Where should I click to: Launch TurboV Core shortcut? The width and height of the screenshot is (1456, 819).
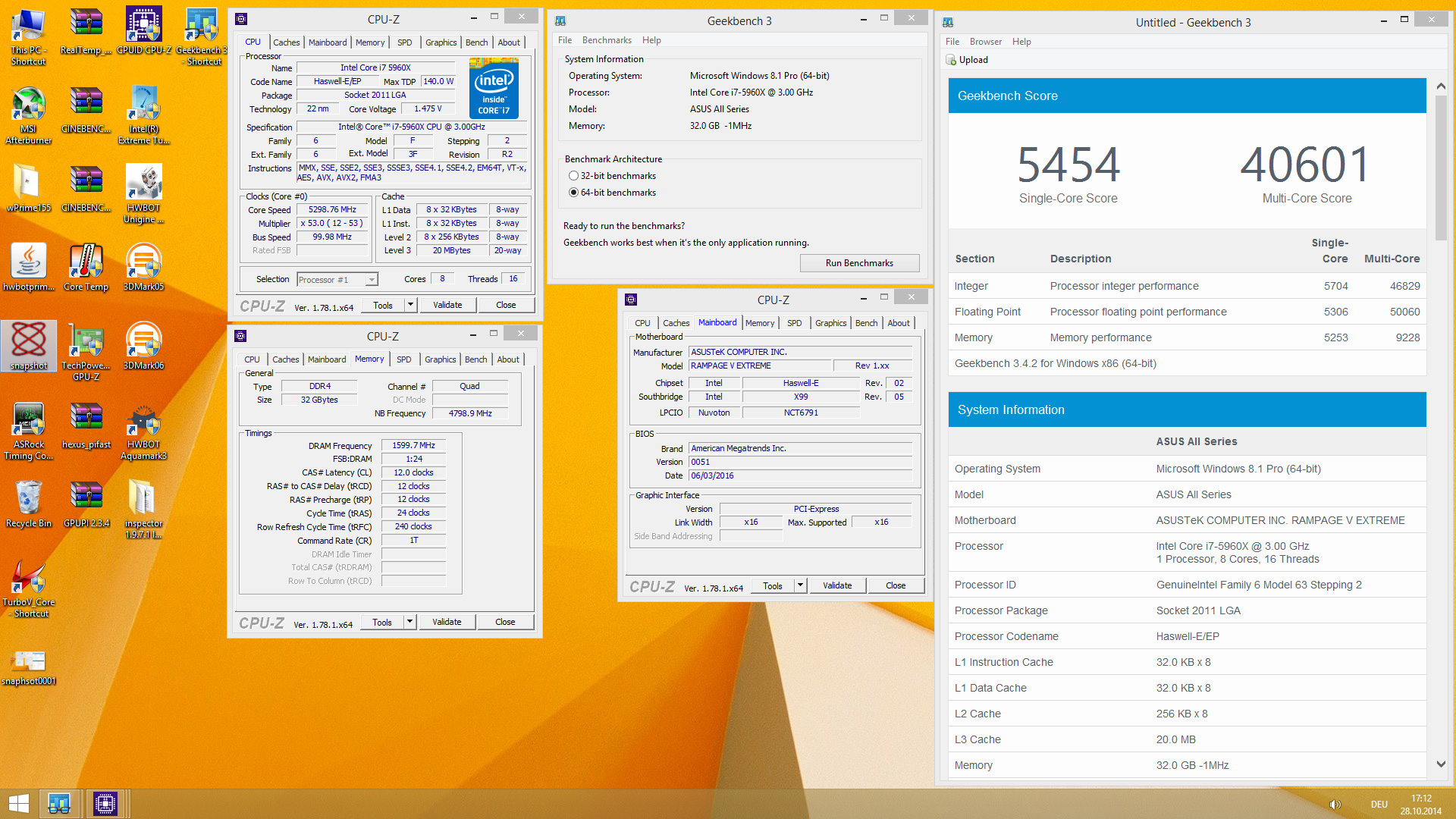click(x=28, y=589)
